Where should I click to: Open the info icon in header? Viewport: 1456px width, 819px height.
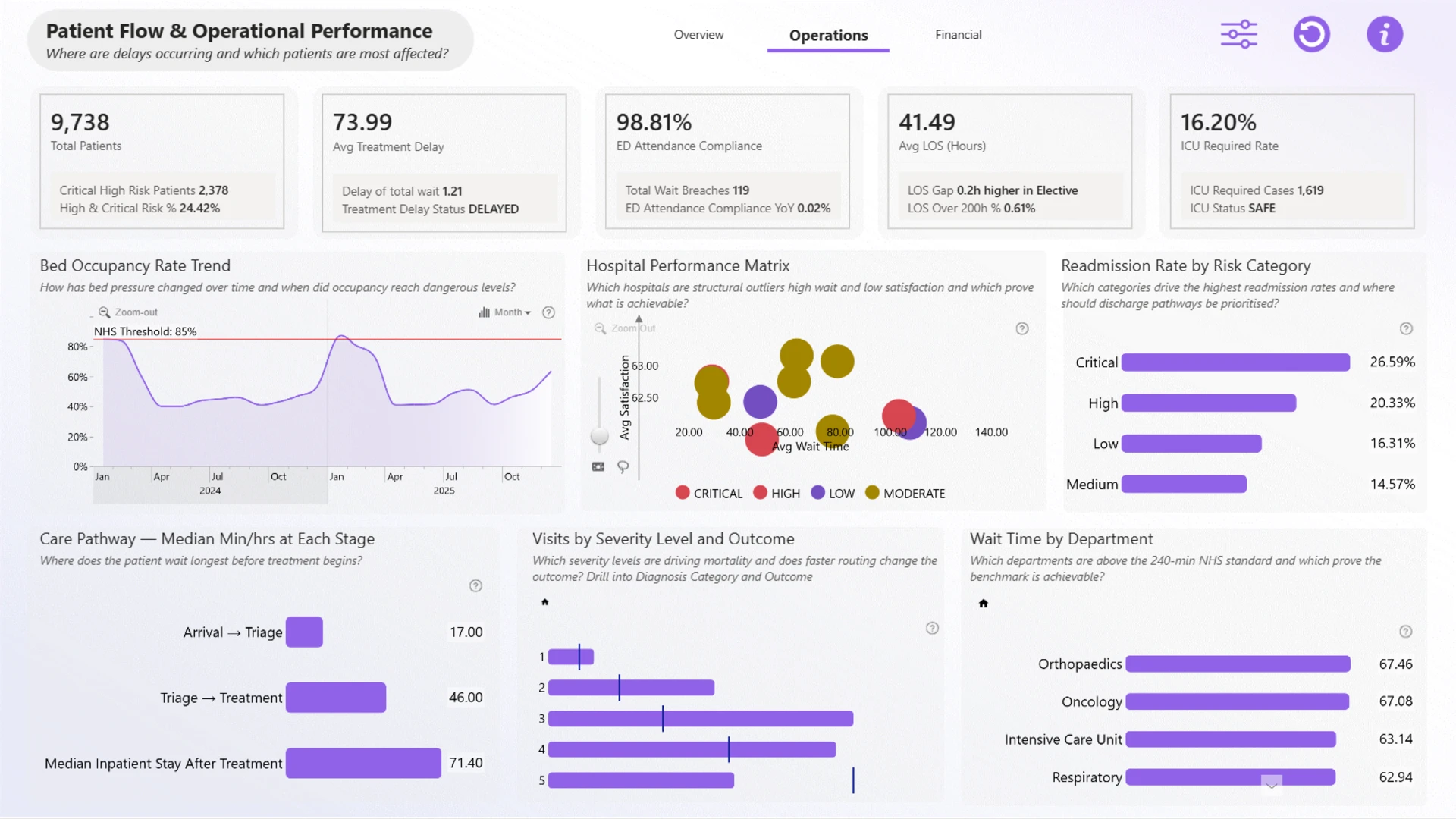pyautogui.click(x=1385, y=35)
